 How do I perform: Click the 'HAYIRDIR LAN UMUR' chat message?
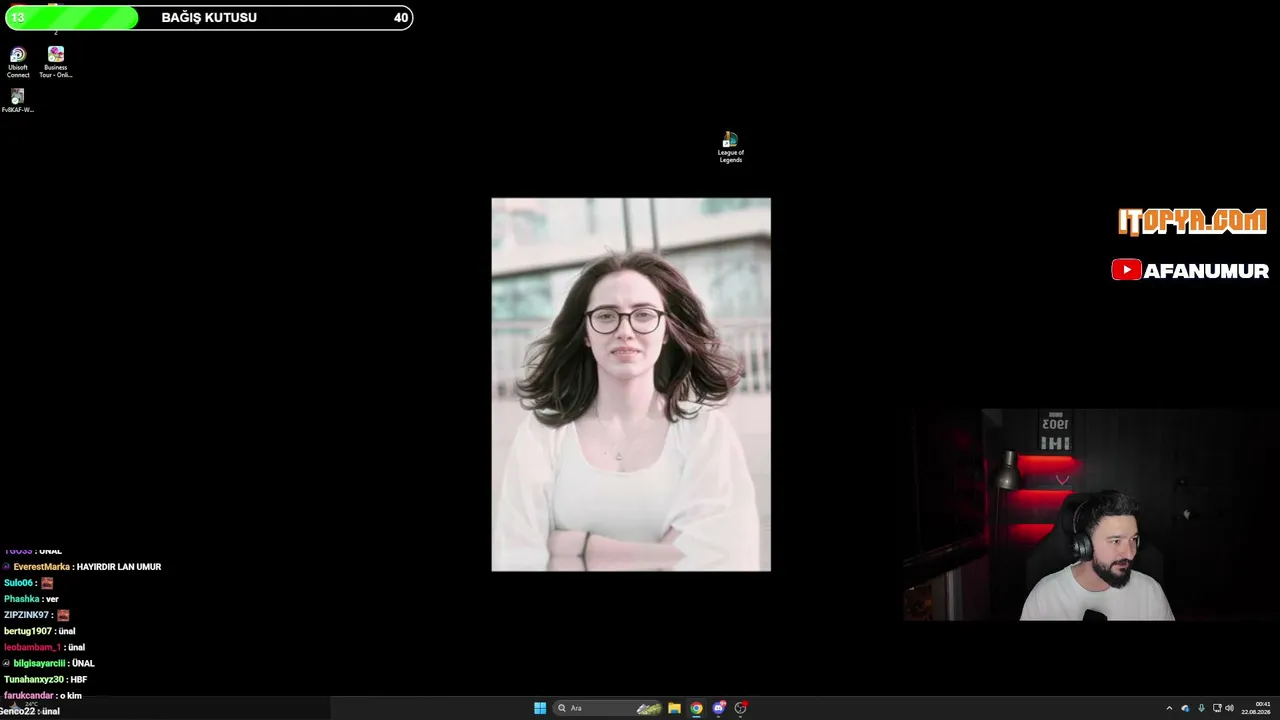pos(119,567)
